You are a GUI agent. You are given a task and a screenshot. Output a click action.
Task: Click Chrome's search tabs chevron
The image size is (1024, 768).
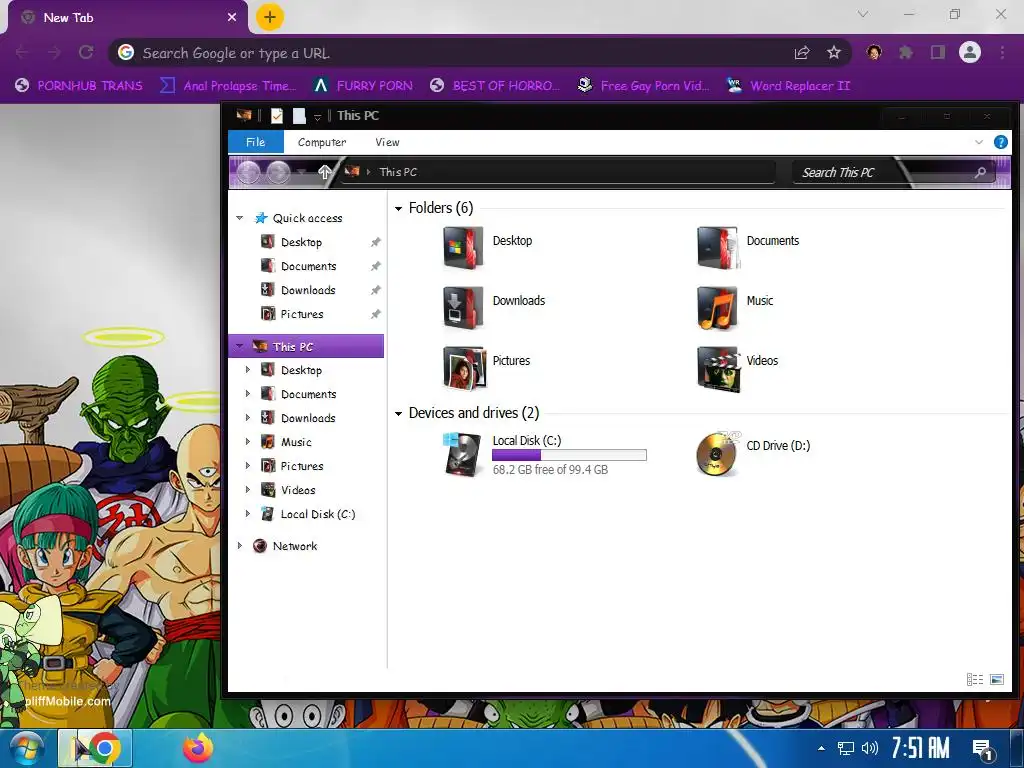point(863,14)
